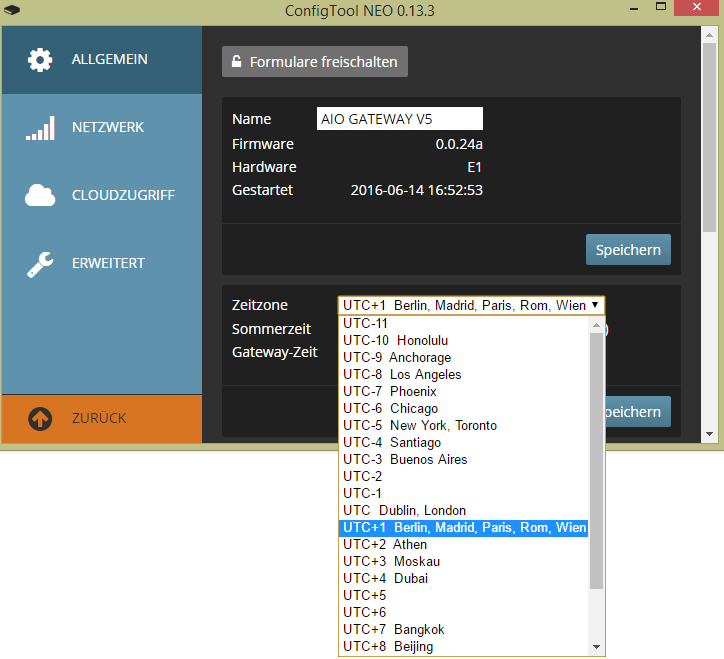Minimize the ConfigTool NEO window
This screenshot has height=659, width=724.
point(633,9)
